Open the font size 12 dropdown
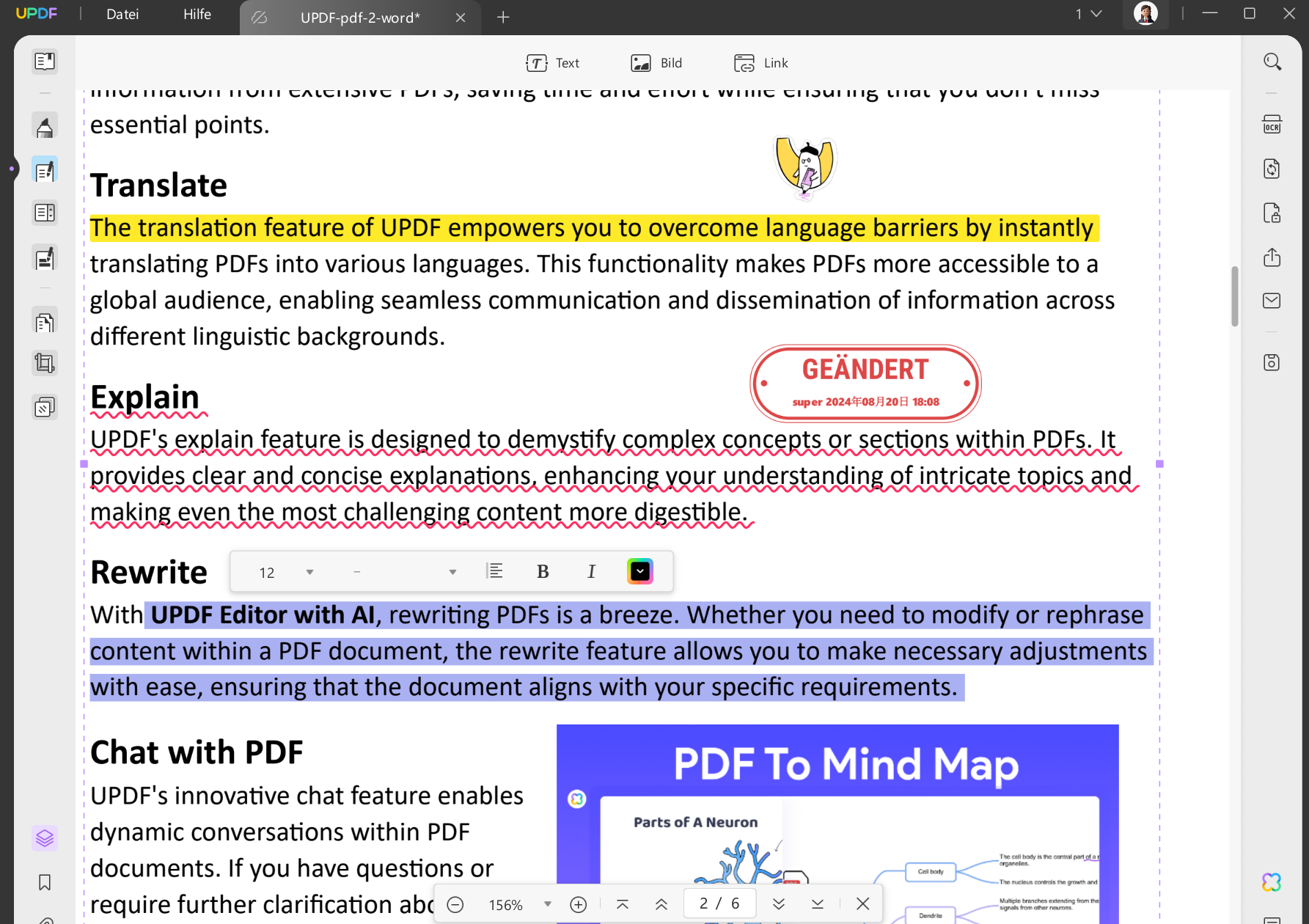The height and width of the screenshot is (924, 1309). tap(309, 572)
